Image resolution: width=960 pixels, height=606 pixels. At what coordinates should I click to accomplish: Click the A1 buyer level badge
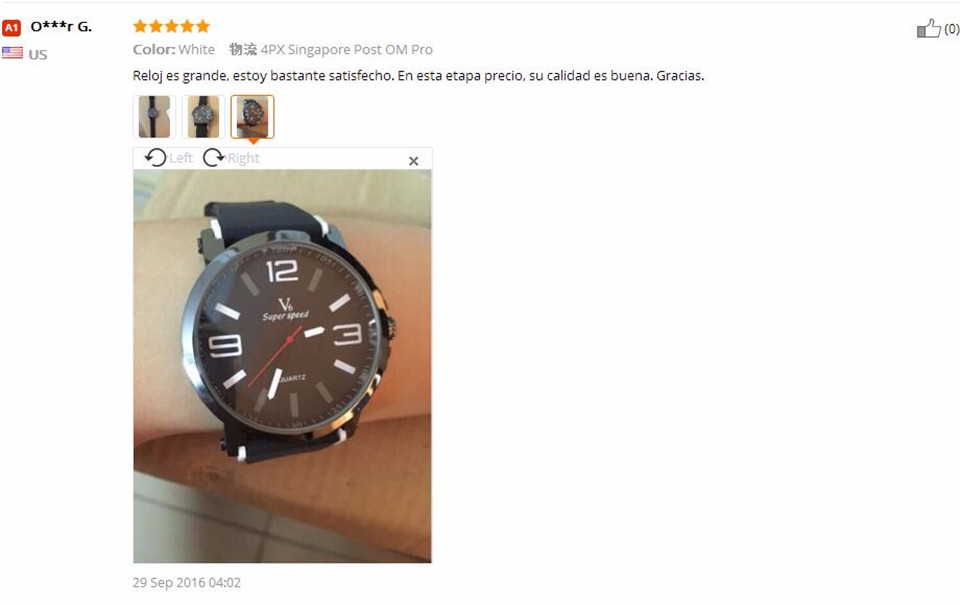click(12, 28)
